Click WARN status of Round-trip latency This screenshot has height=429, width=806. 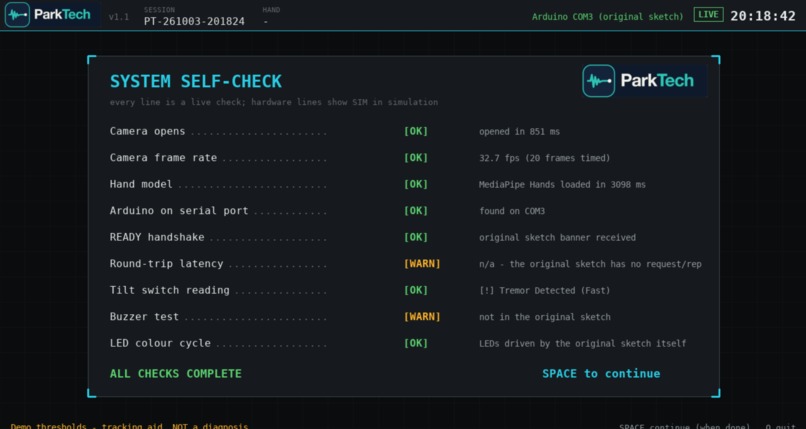pyautogui.click(x=422, y=264)
